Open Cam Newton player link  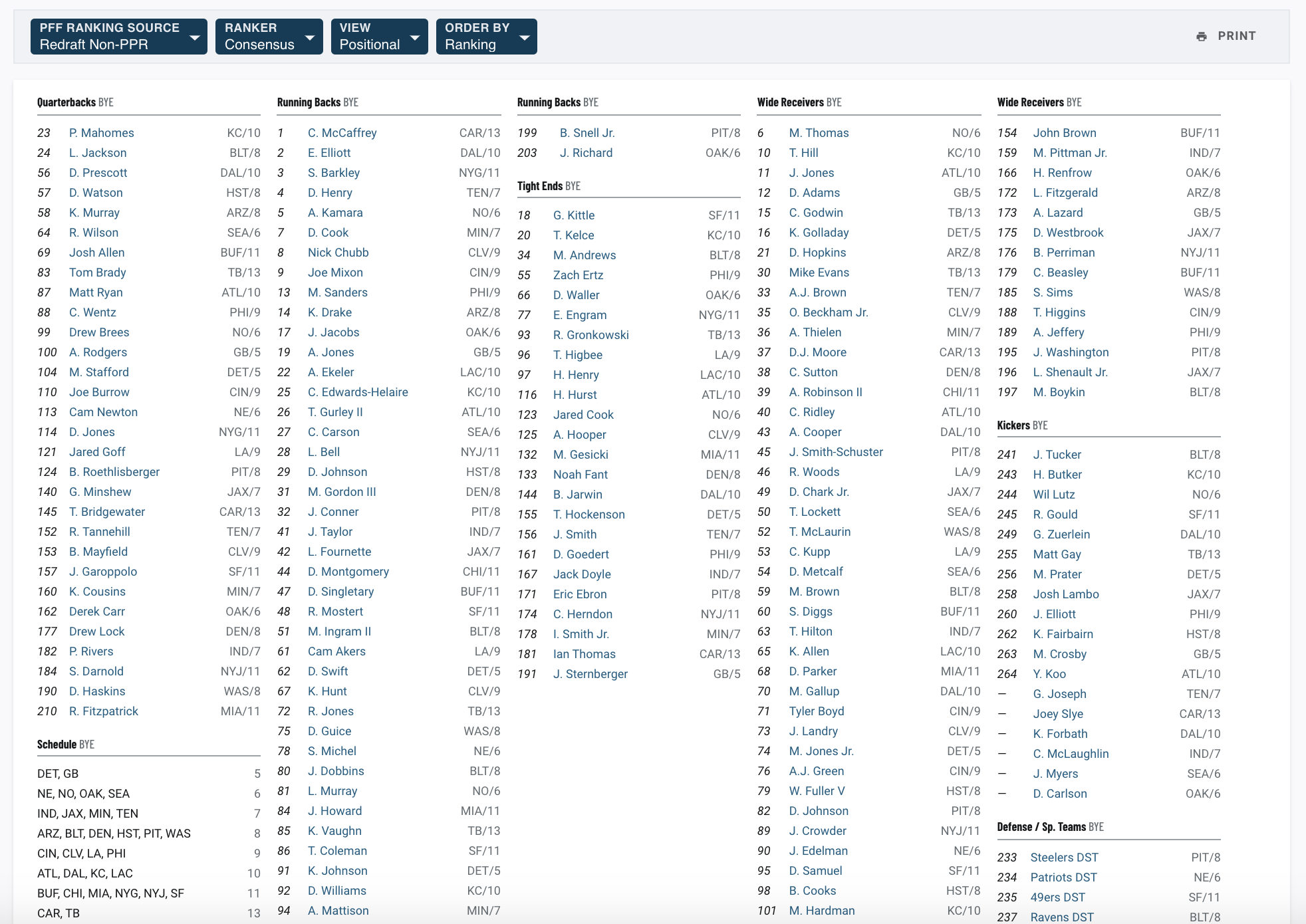[x=103, y=412]
